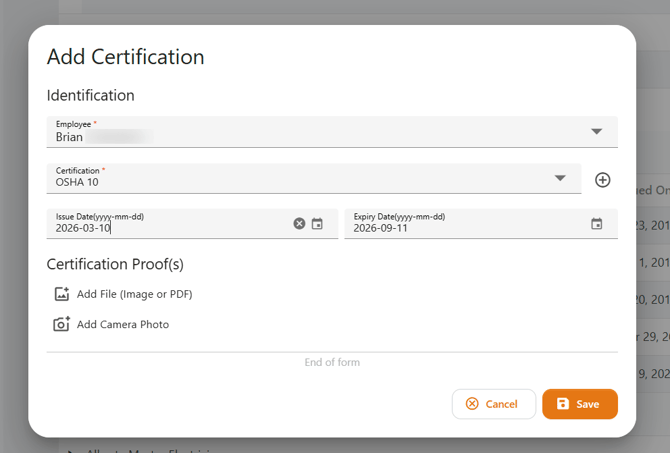670x453 pixels.
Task: Open the Issue Date calendar picker
Action: (x=317, y=224)
